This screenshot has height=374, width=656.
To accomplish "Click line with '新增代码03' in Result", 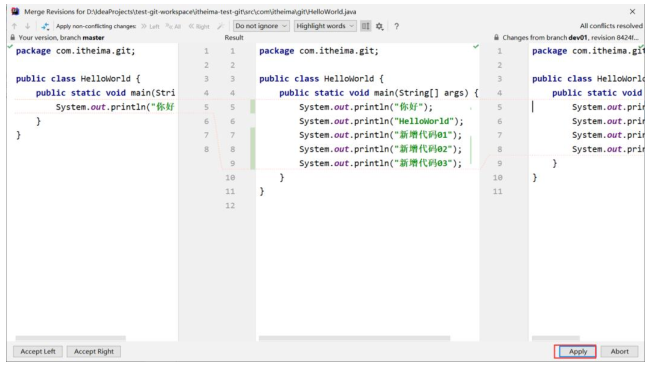I will click(x=380, y=163).
